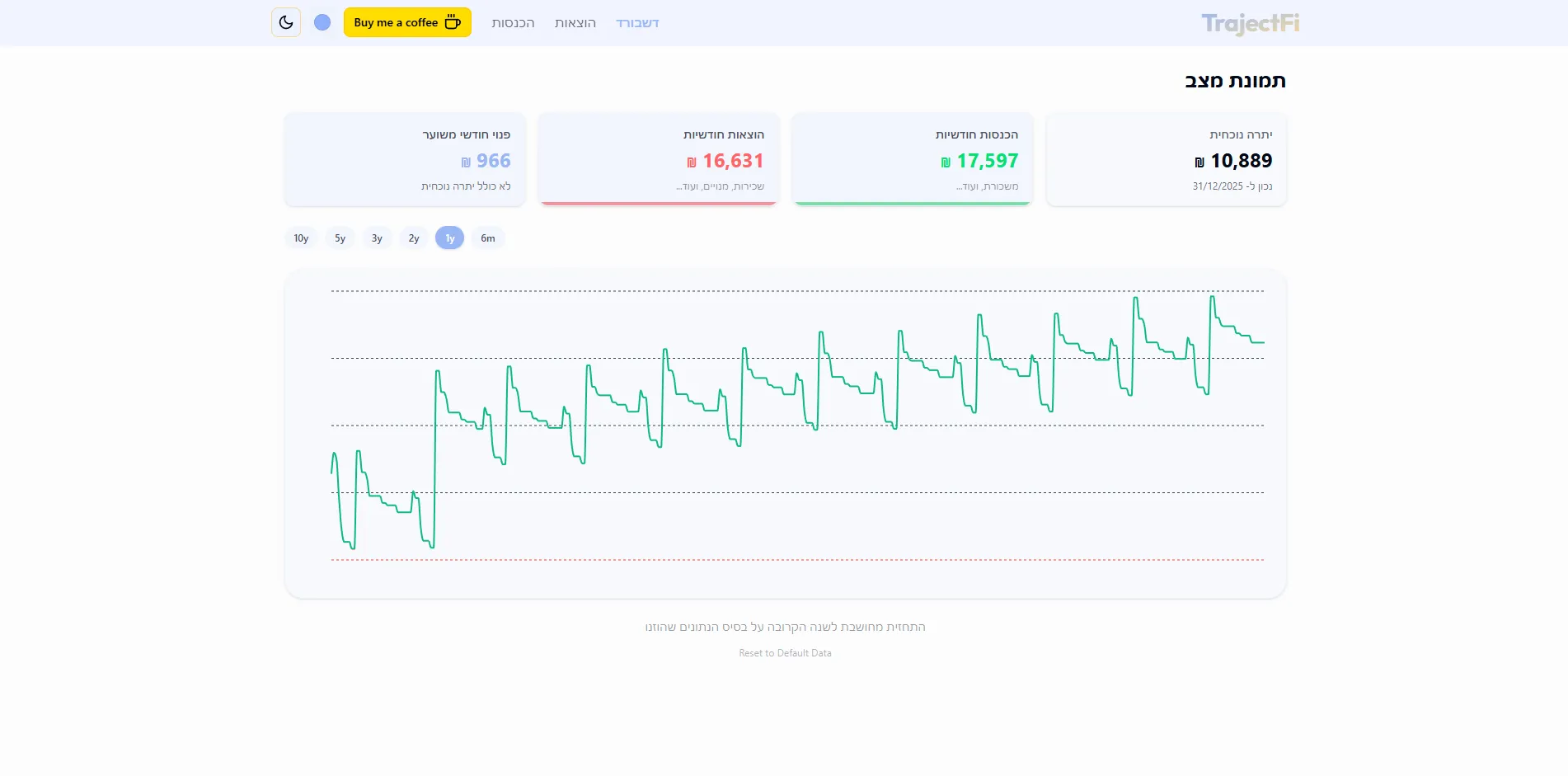Select the 3y time range
This screenshot has width=1568, height=776.
377,238
